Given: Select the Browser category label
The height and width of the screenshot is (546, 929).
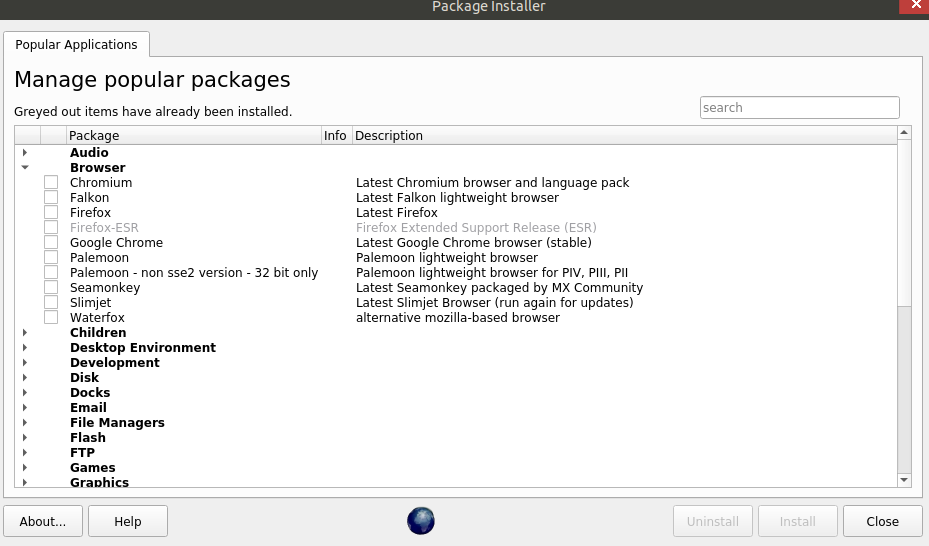Looking at the screenshot, I should coord(98,168).
